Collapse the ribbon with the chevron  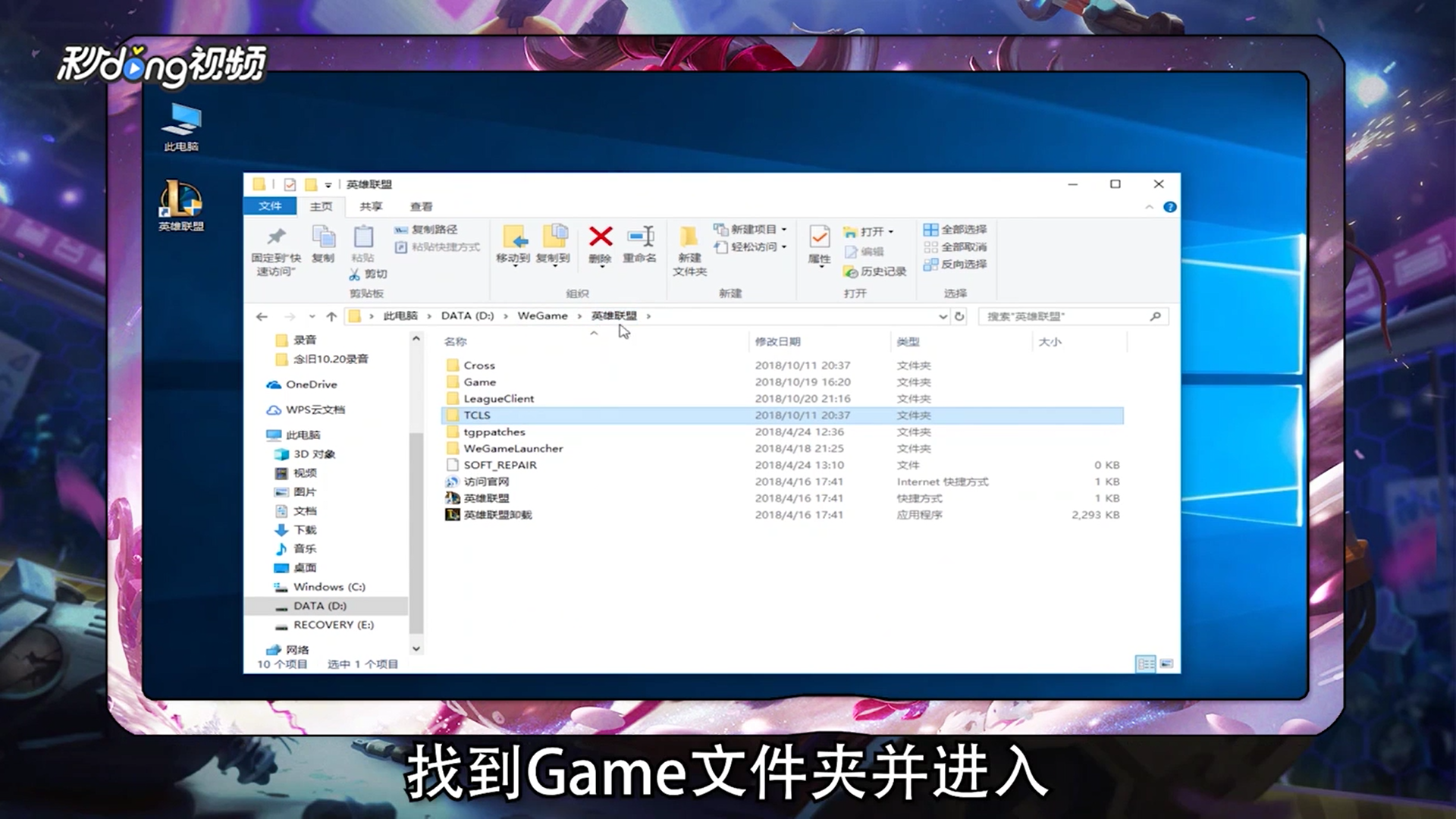[1150, 207]
